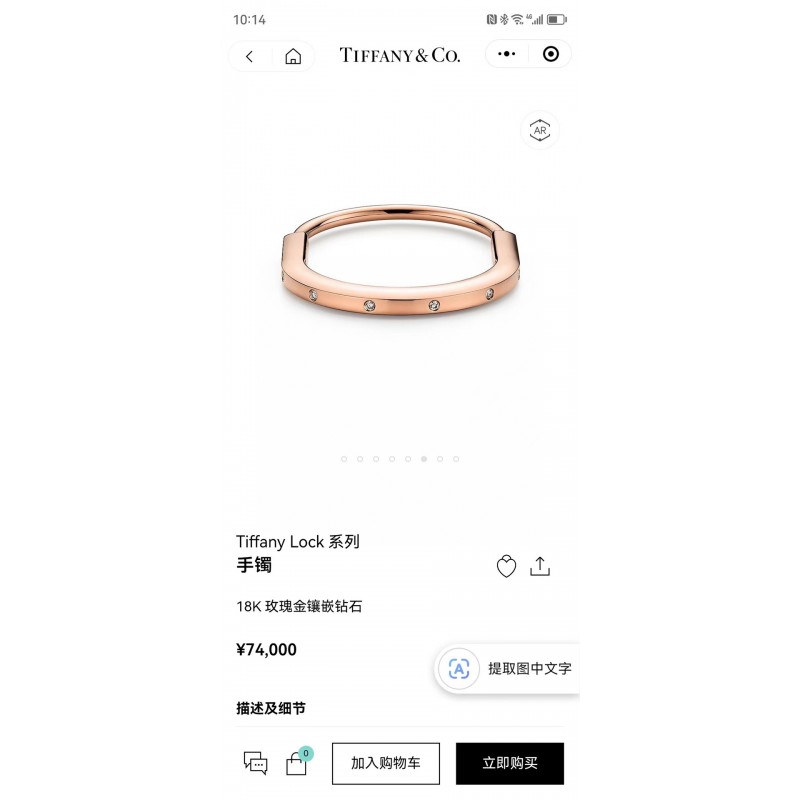Expand the 描述及细节 section
Viewport: 800px width, 800px height.
271,708
